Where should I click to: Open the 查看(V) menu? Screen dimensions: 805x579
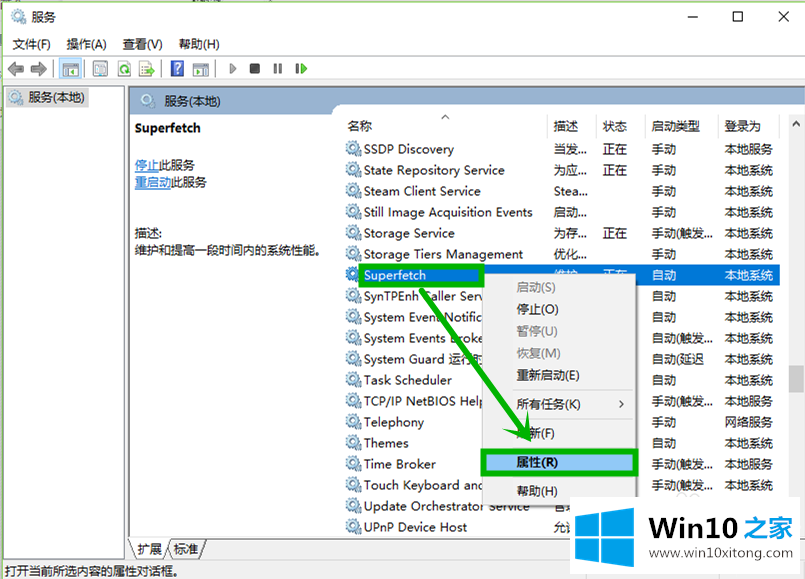[x=142, y=44]
